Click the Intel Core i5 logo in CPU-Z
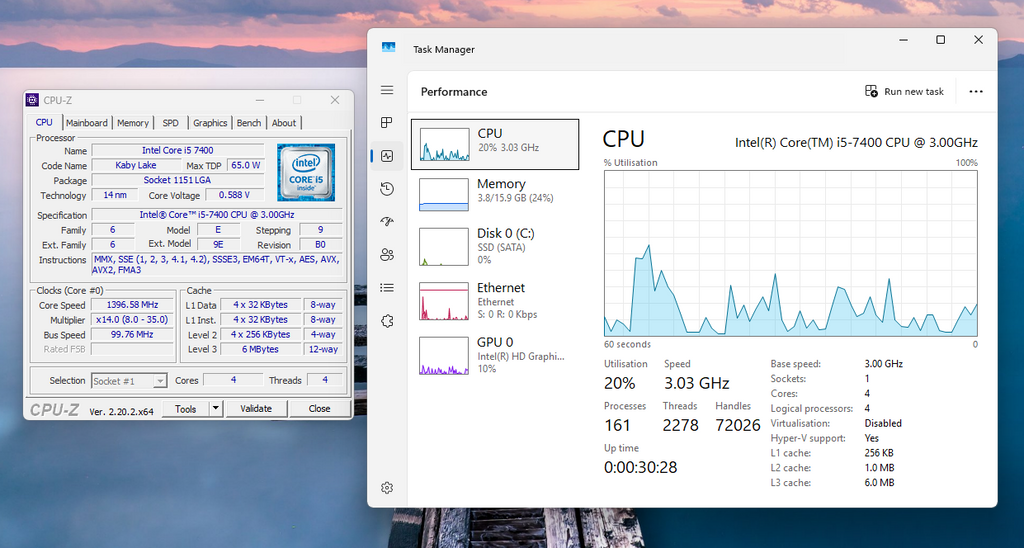The image size is (1024, 548). [306, 172]
